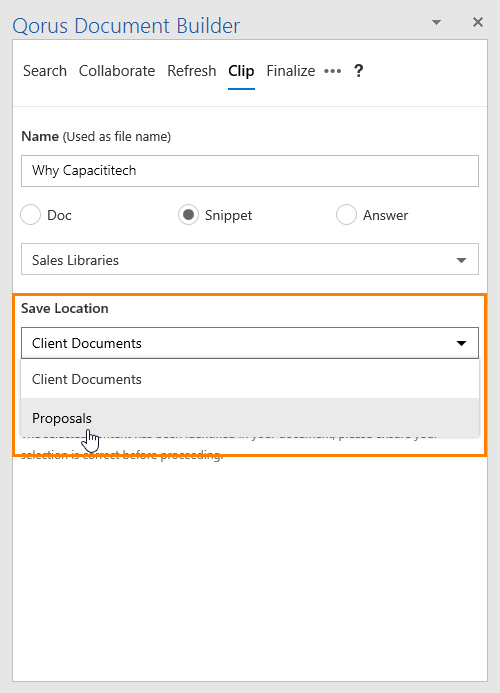500x693 pixels.
Task: Select the Doc radio button
Action: click(31, 215)
